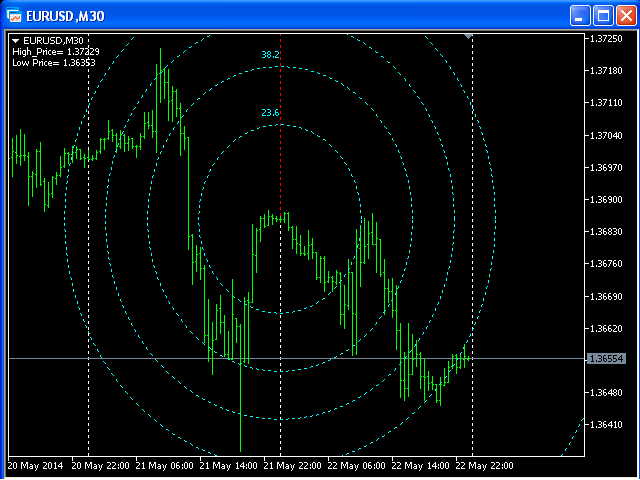Screen dimensions: 640x480
Task: Click the 1.36830 price scale label
Action: [x=607, y=232]
